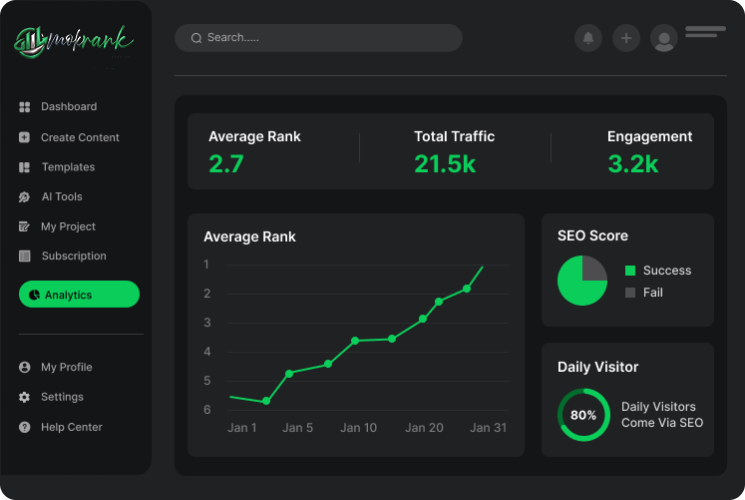Click the 80% Daily Visitor progress ring
745x500 pixels.
pyautogui.click(x=583, y=415)
